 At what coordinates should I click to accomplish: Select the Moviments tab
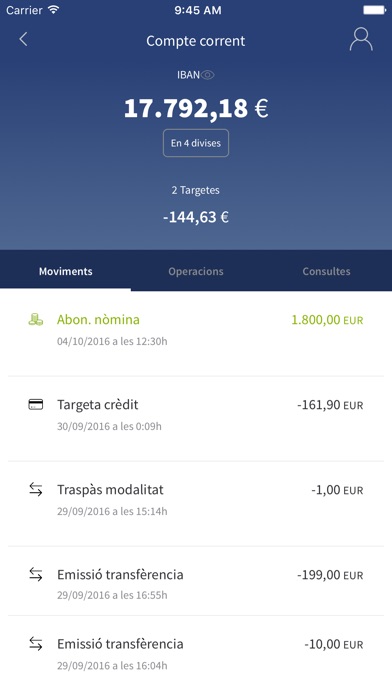66,271
